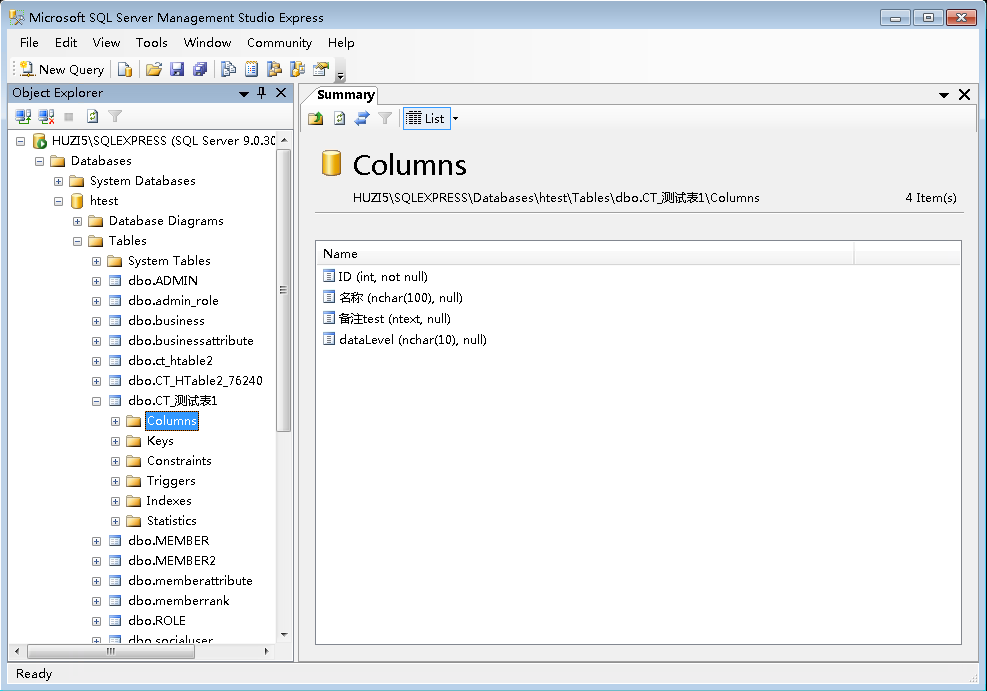
Task: Toggle auto-hide pin on Object Explorer
Action: tap(262, 93)
